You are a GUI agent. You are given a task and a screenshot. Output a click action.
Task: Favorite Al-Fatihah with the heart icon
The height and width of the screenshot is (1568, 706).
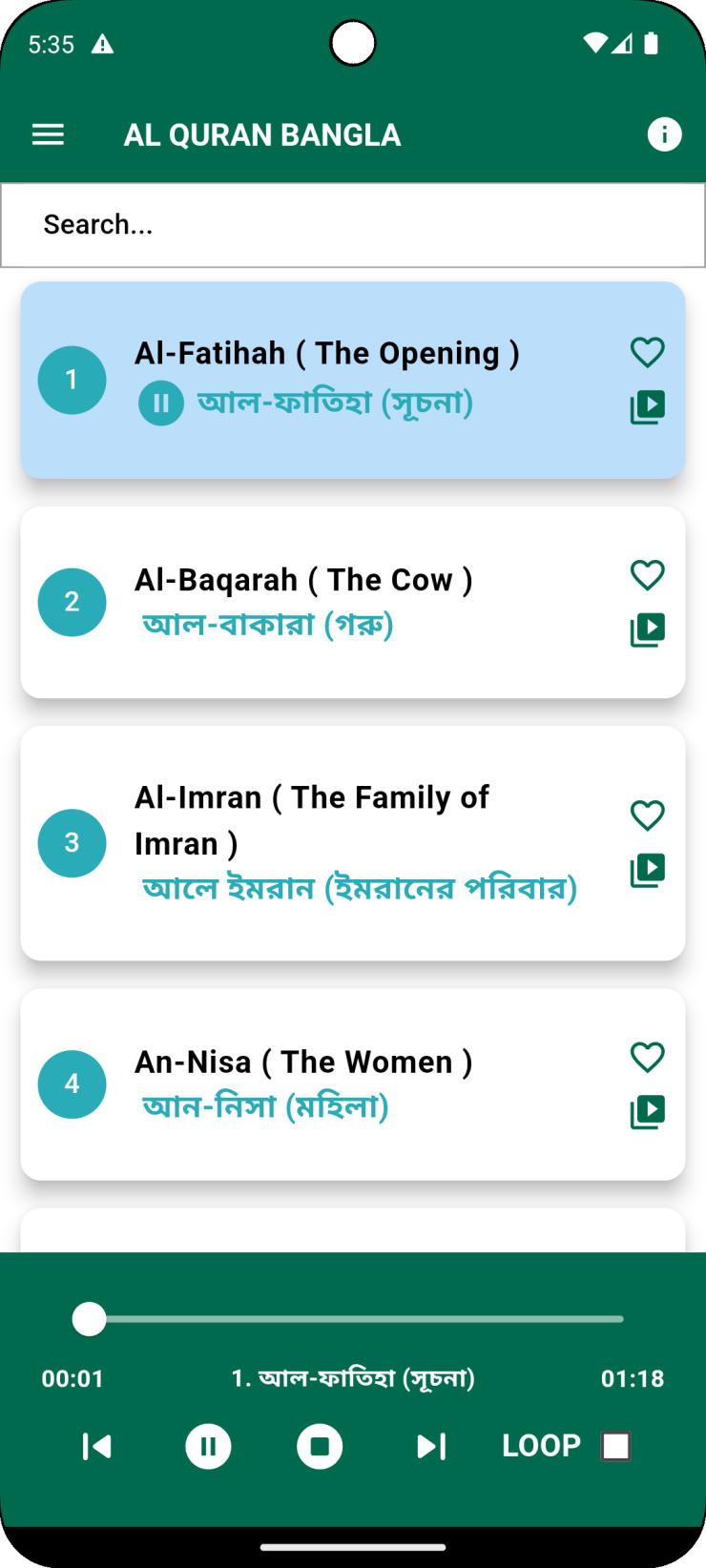(647, 352)
